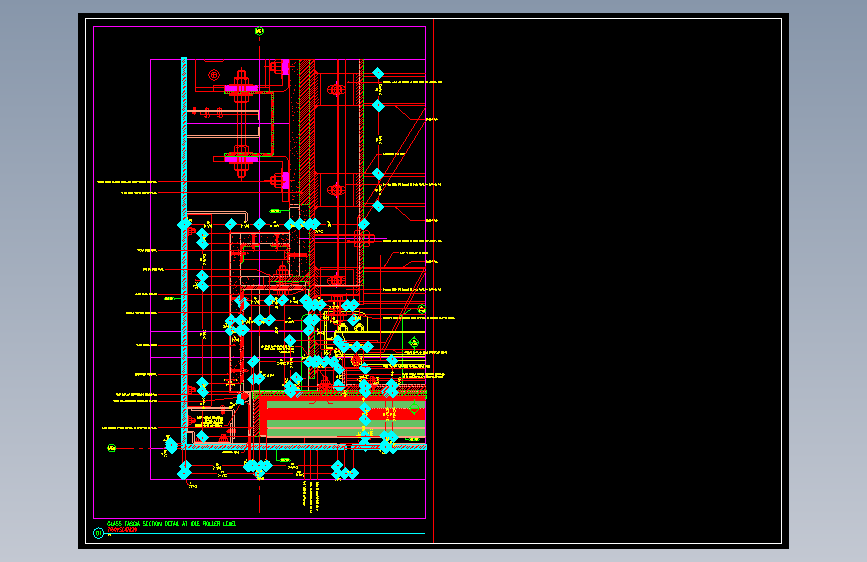Select the upper magenta rectangle beside the hatched wall
Screen dimensions: 867x562
tap(286, 67)
